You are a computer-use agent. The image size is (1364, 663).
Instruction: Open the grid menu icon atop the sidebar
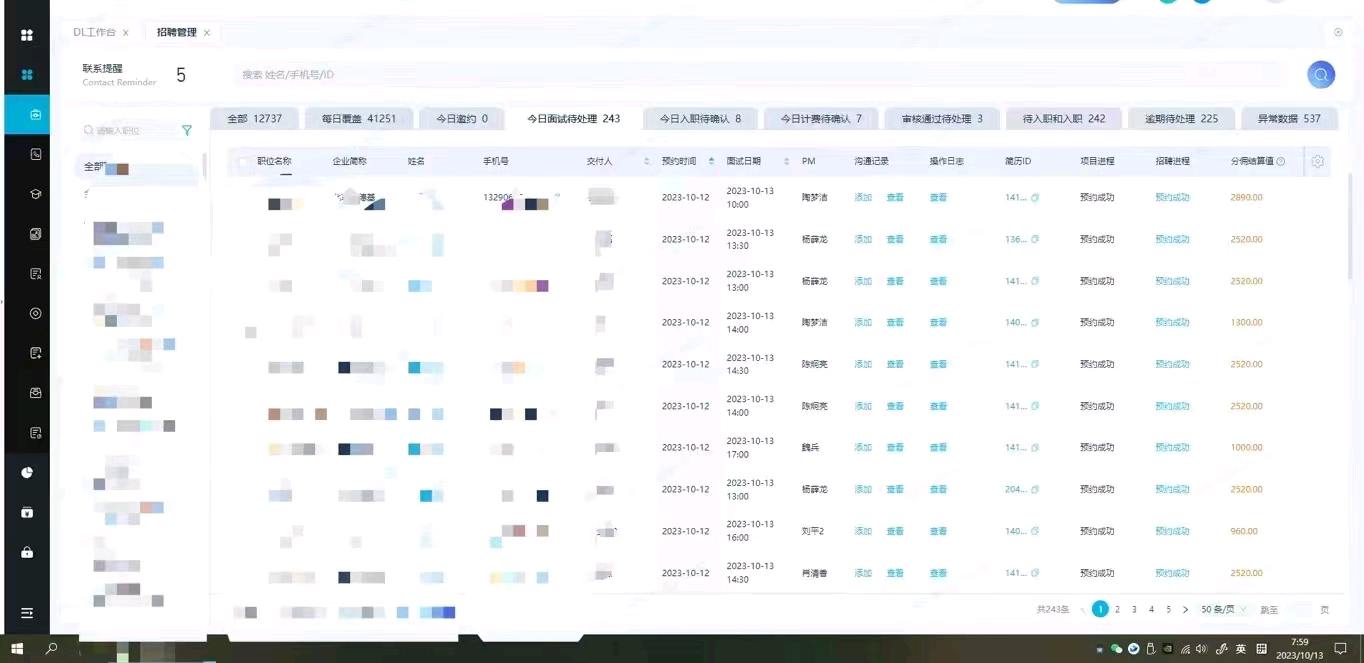tap(27, 35)
